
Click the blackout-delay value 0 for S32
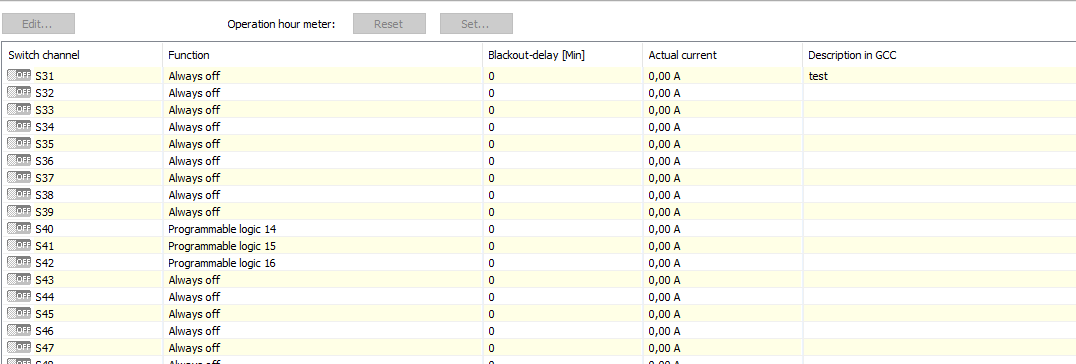[491, 93]
